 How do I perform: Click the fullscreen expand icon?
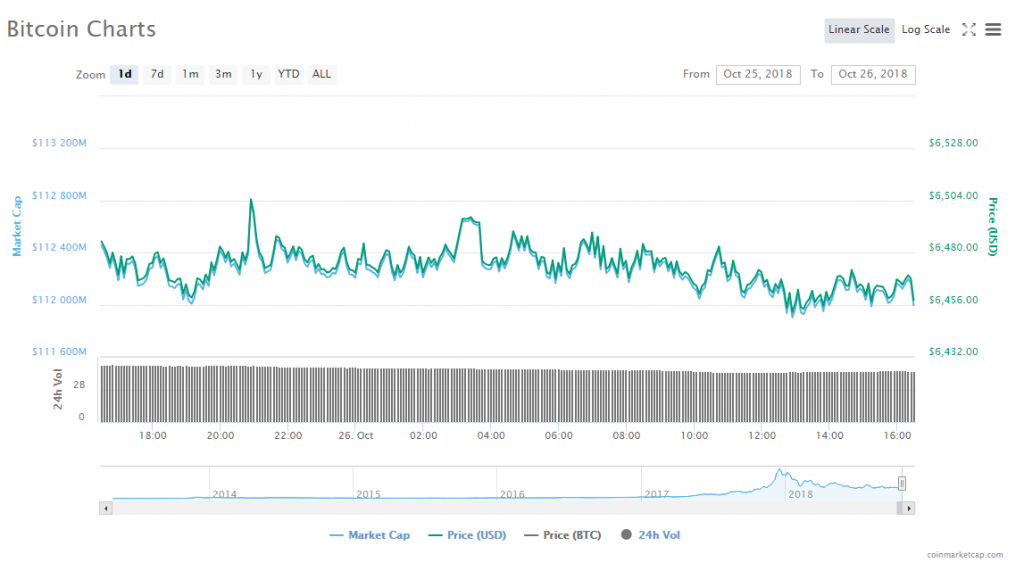pyautogui.click(x=968, y=30)
